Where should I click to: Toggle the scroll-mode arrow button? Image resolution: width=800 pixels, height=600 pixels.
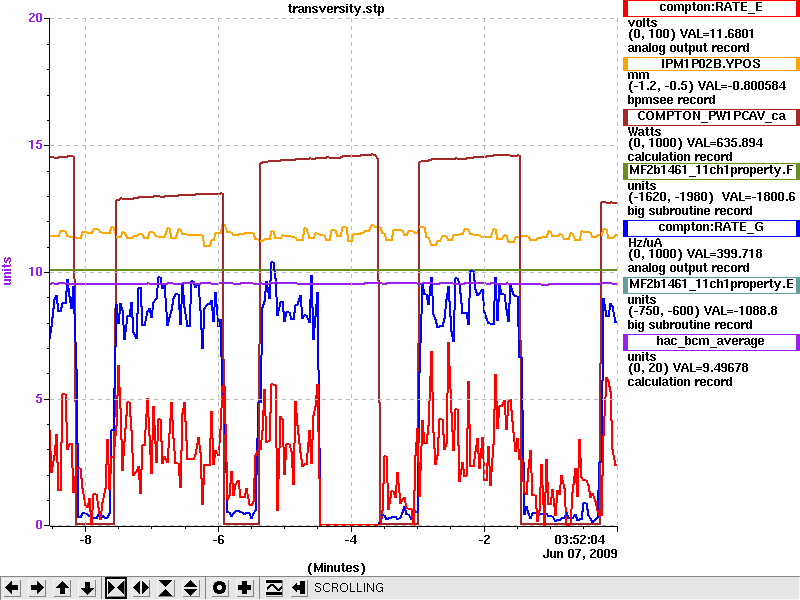[299, 588]
